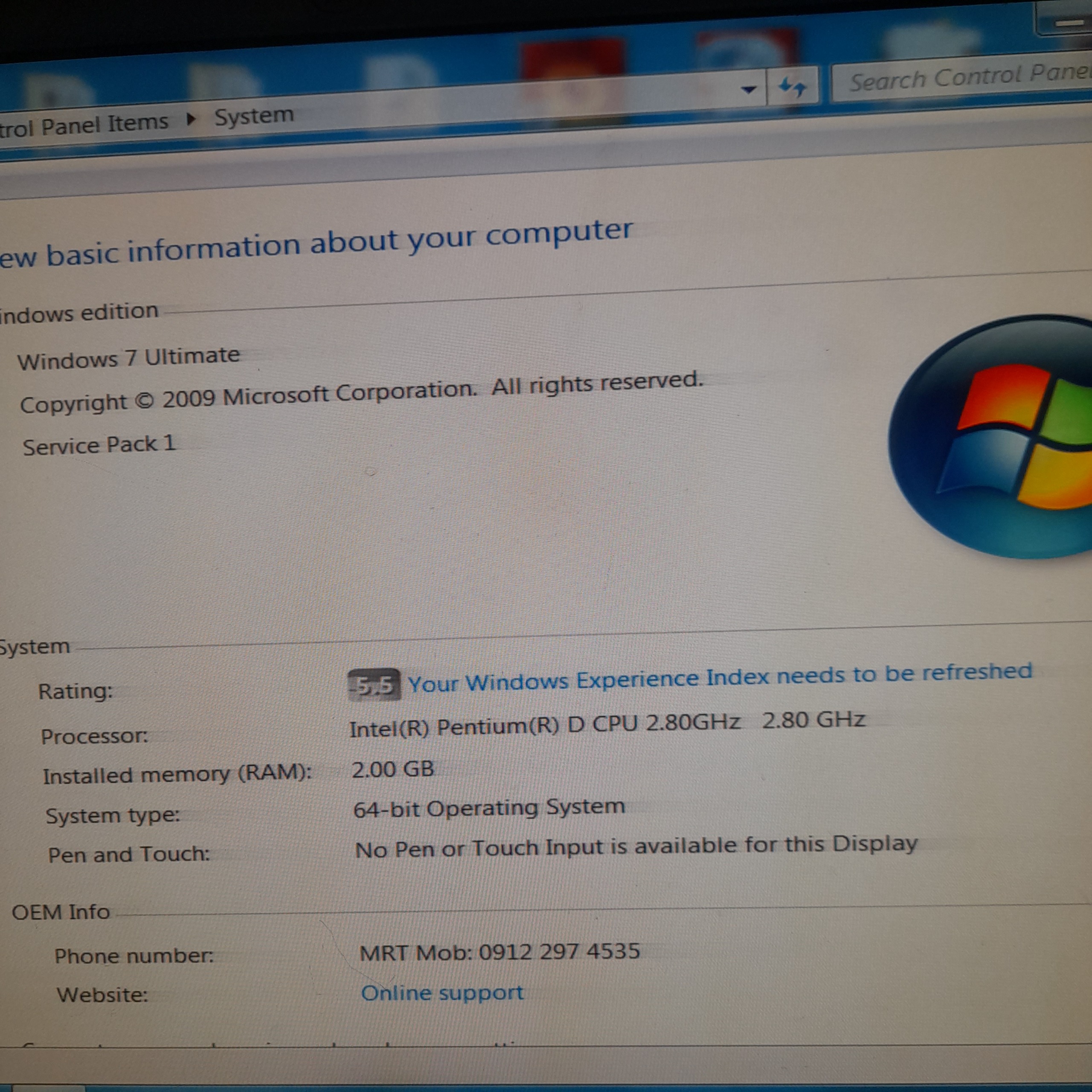Select the System breadcrumb in address bar
Image resolution: width=1092 pixels, height=1092 pixels.
pyautogui.click(x=254, y=116)
